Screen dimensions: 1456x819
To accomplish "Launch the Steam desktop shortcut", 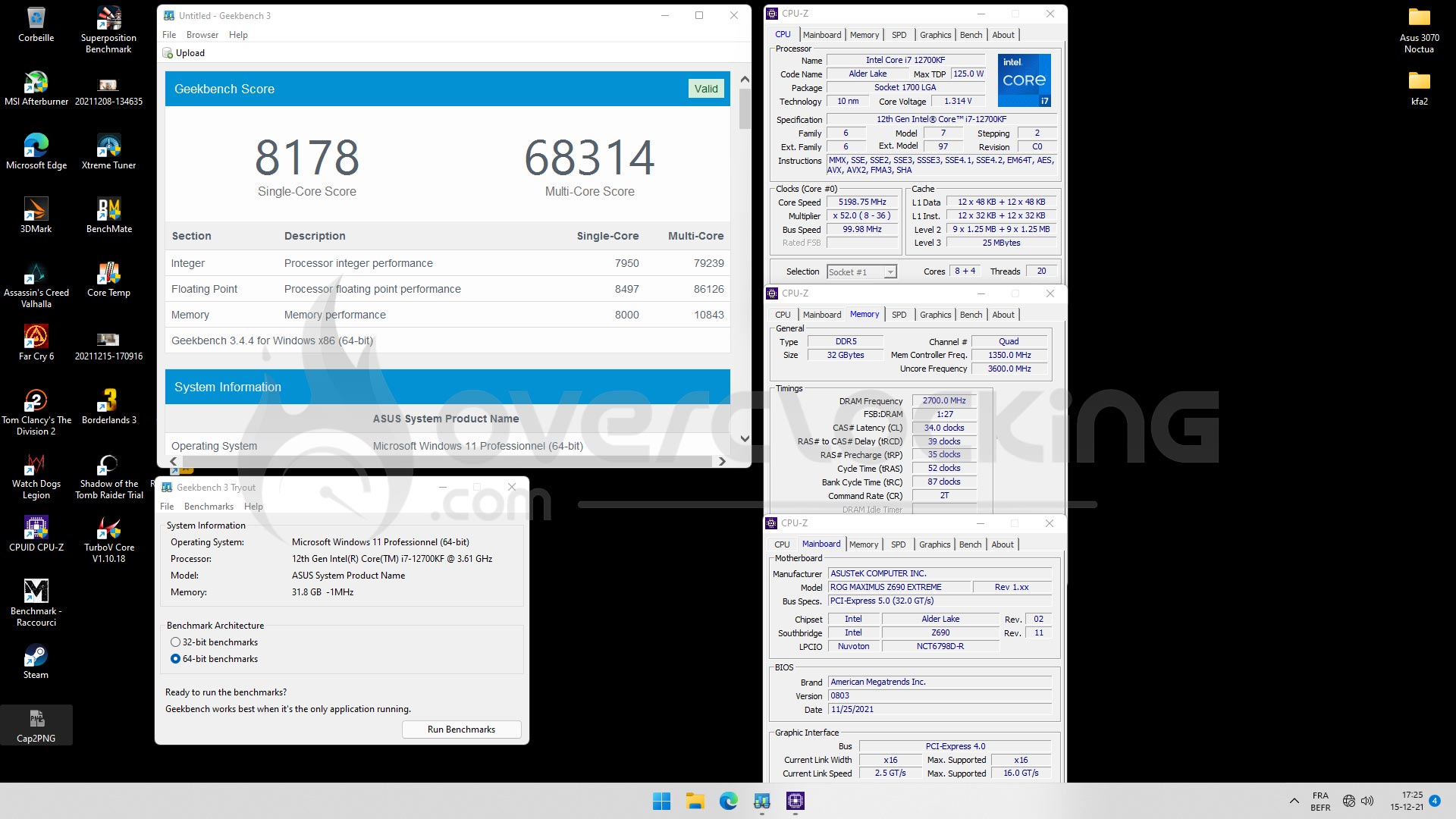I will point(36,661).
